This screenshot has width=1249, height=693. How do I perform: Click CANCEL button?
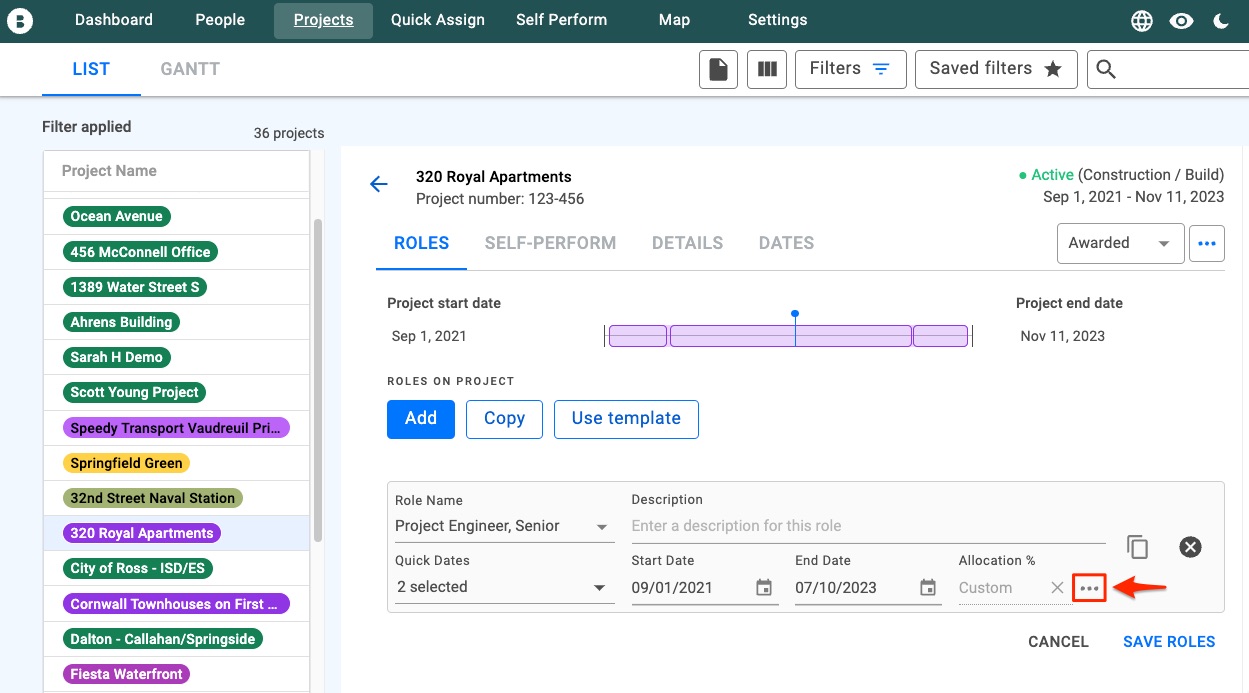point(1058,642)
